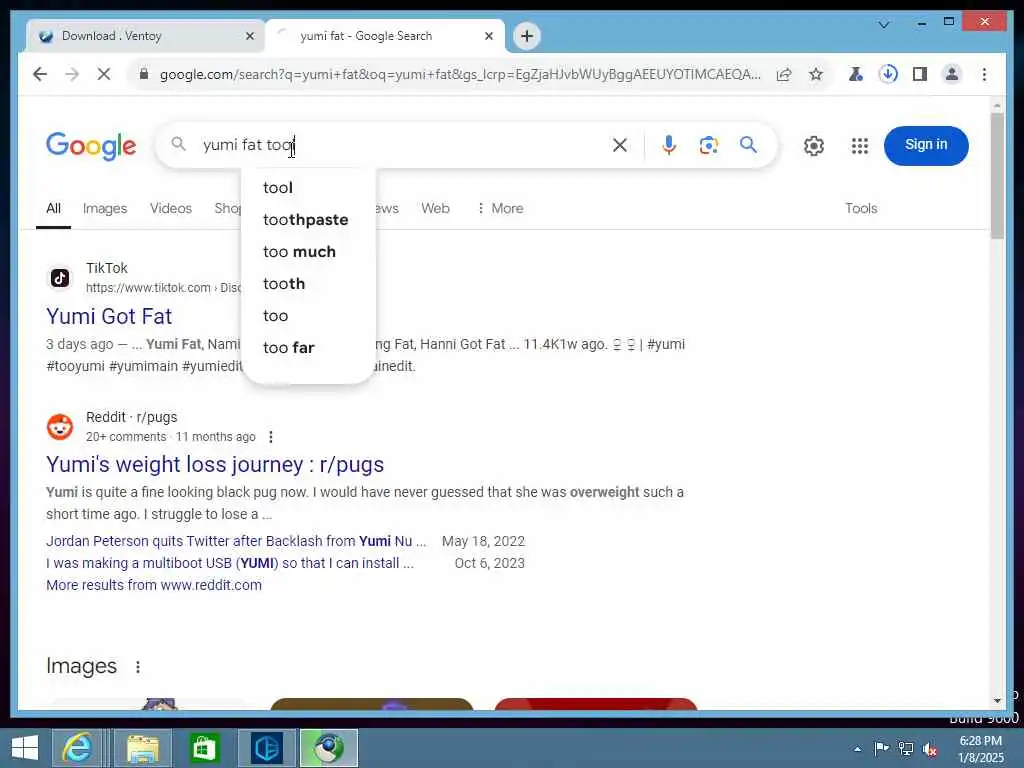Choose the 'tooth' autocomplete suggestion

(x=308, y=283)
